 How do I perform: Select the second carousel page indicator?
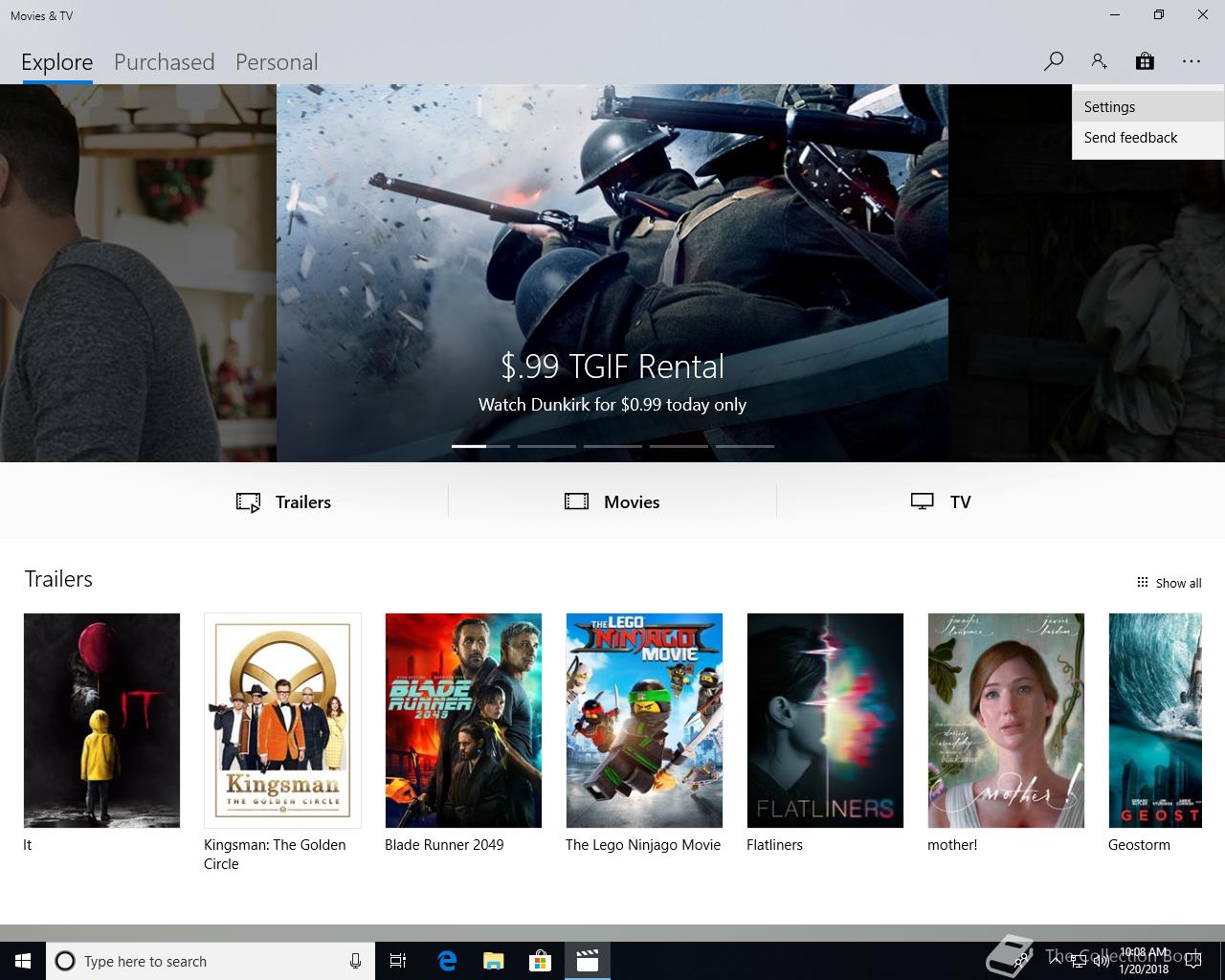click(x=546, y=446)
